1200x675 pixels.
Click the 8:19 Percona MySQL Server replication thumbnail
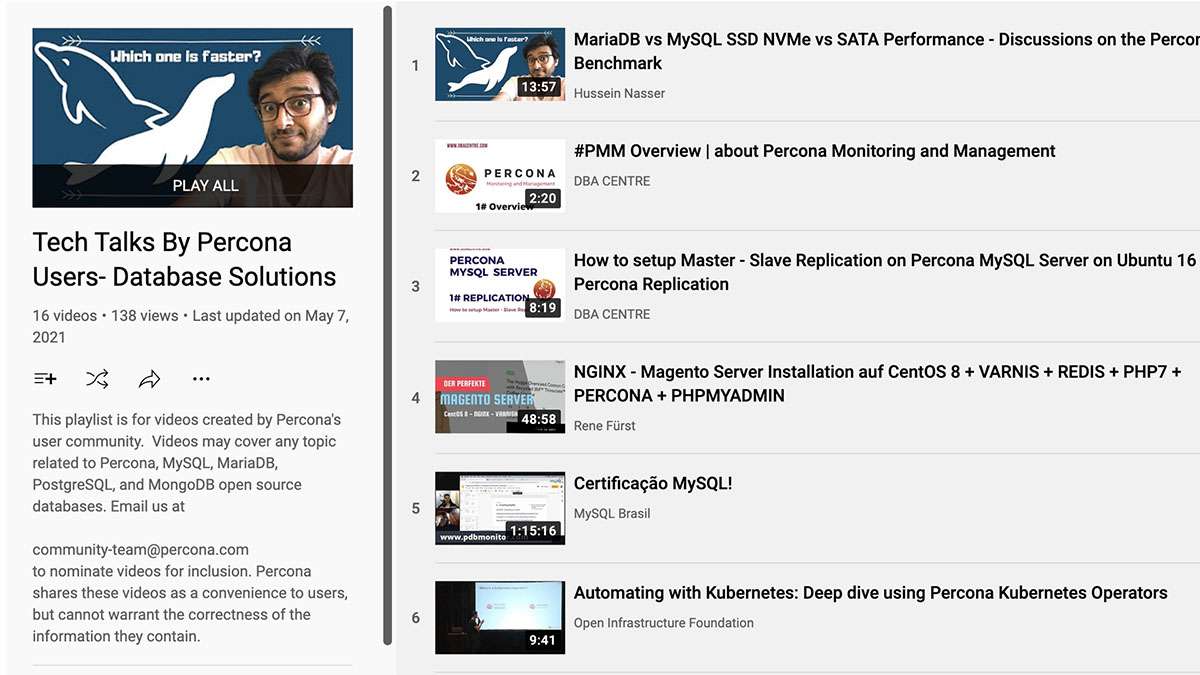pyautogui.click(x=500, y=286)
